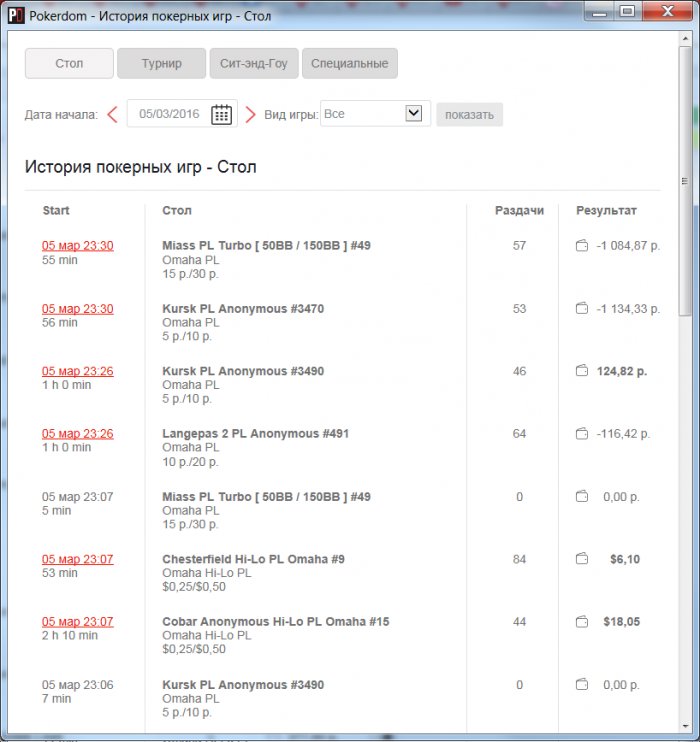700x742 pixels.
Task: Open 05 мар 23:07 link for Chesterfield Hi-Lo
Action: click(78, 559)
